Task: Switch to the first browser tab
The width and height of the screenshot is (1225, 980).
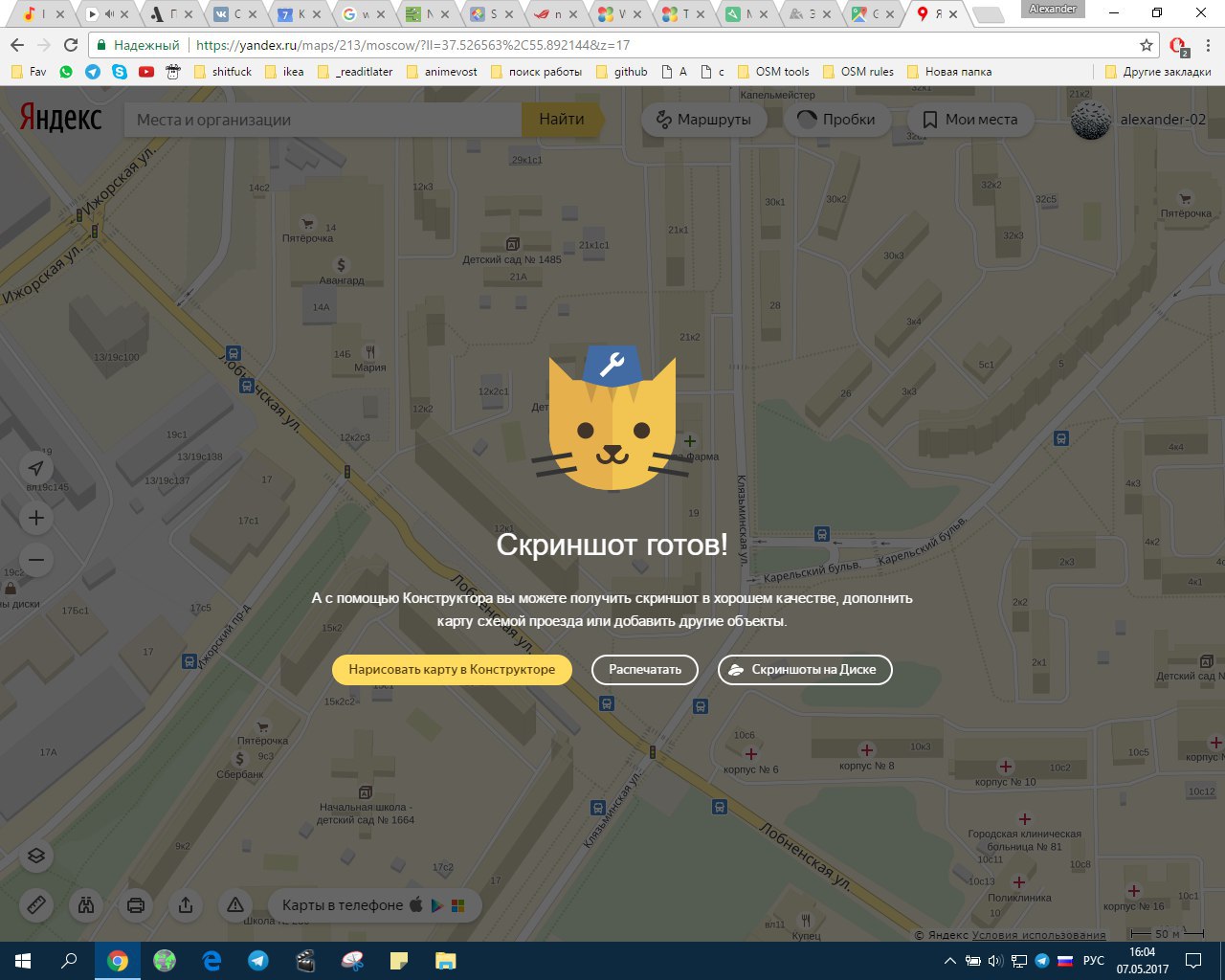Action: 43,14
